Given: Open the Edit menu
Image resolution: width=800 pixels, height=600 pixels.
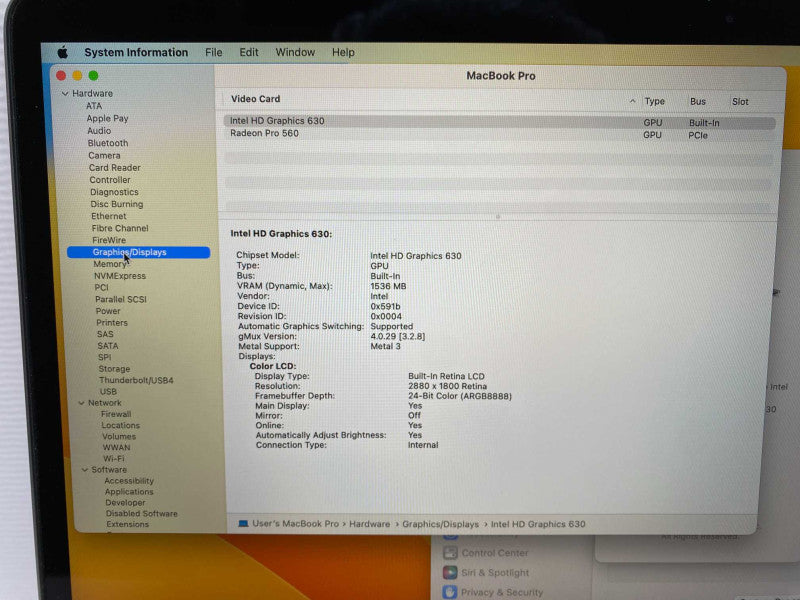Looking at the screenshot, I should point(248,53).
